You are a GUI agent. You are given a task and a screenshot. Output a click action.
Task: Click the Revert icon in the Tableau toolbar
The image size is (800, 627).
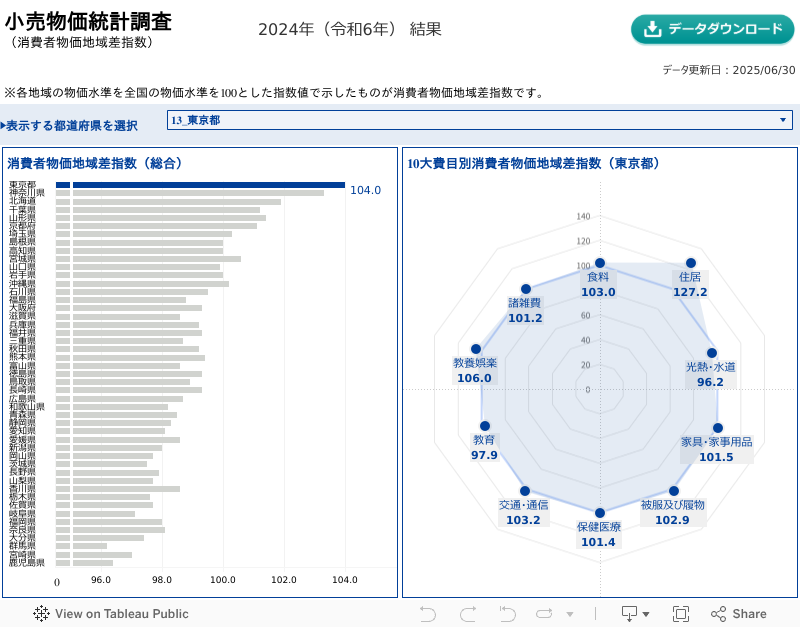tap(507, 614)
